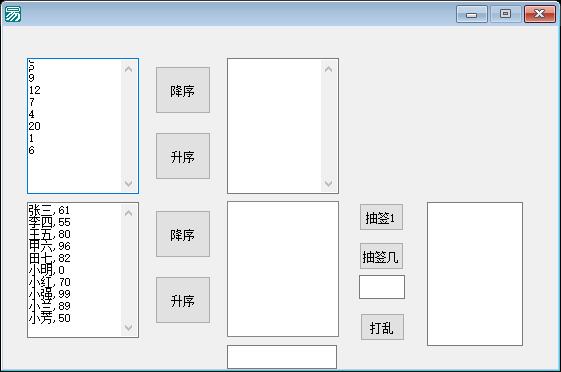Viewport: 561px width, 372px height.
Task: Click the lower 升序 button beside names list
Action: 183,300
